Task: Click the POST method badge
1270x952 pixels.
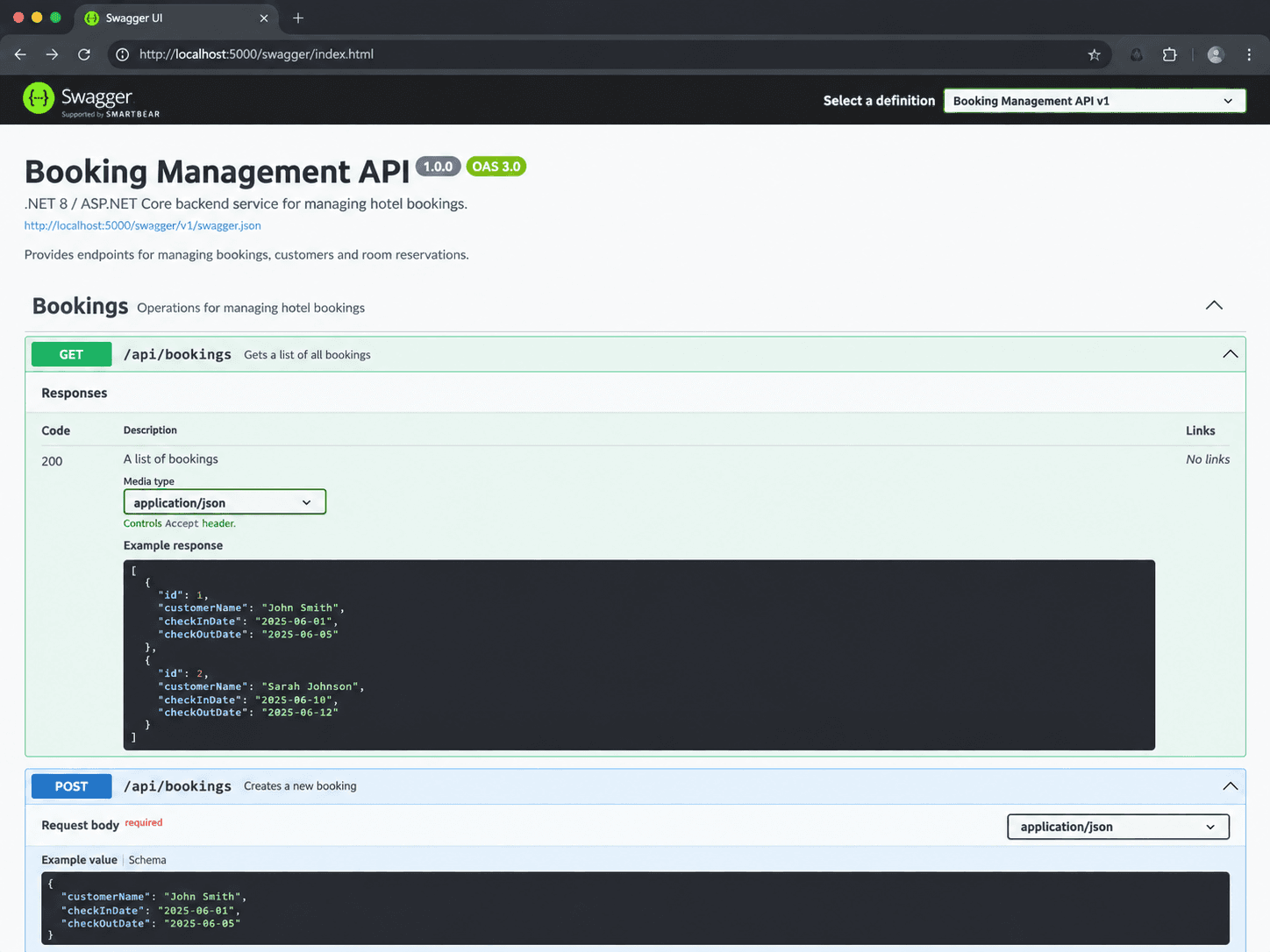Action: (71, 786)
